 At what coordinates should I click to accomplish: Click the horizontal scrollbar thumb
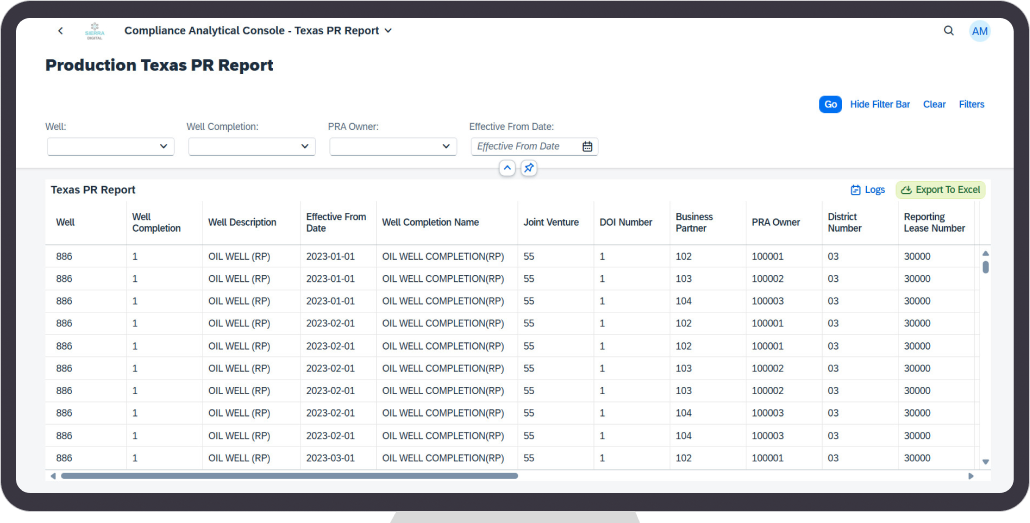289,476
